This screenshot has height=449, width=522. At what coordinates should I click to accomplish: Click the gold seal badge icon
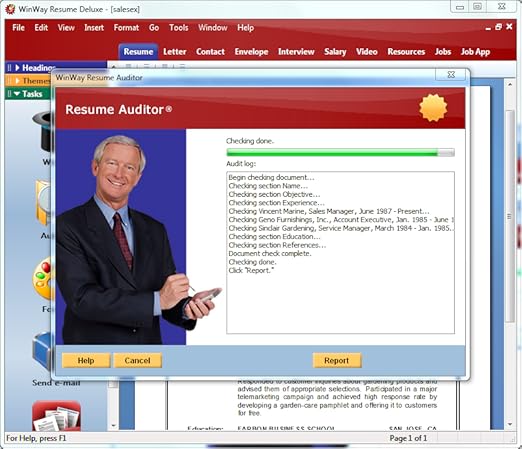pyautogui.click(x=433, y=108)
